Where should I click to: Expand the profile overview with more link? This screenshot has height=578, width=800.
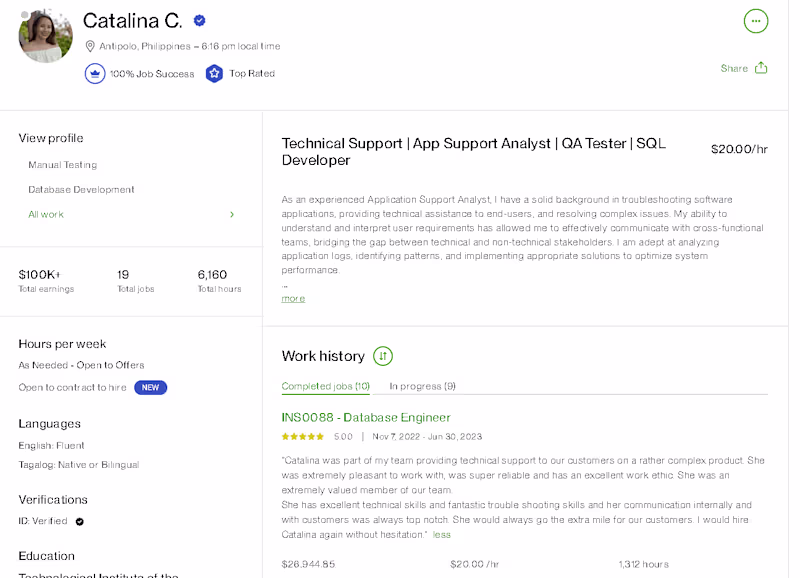(293, 298)
